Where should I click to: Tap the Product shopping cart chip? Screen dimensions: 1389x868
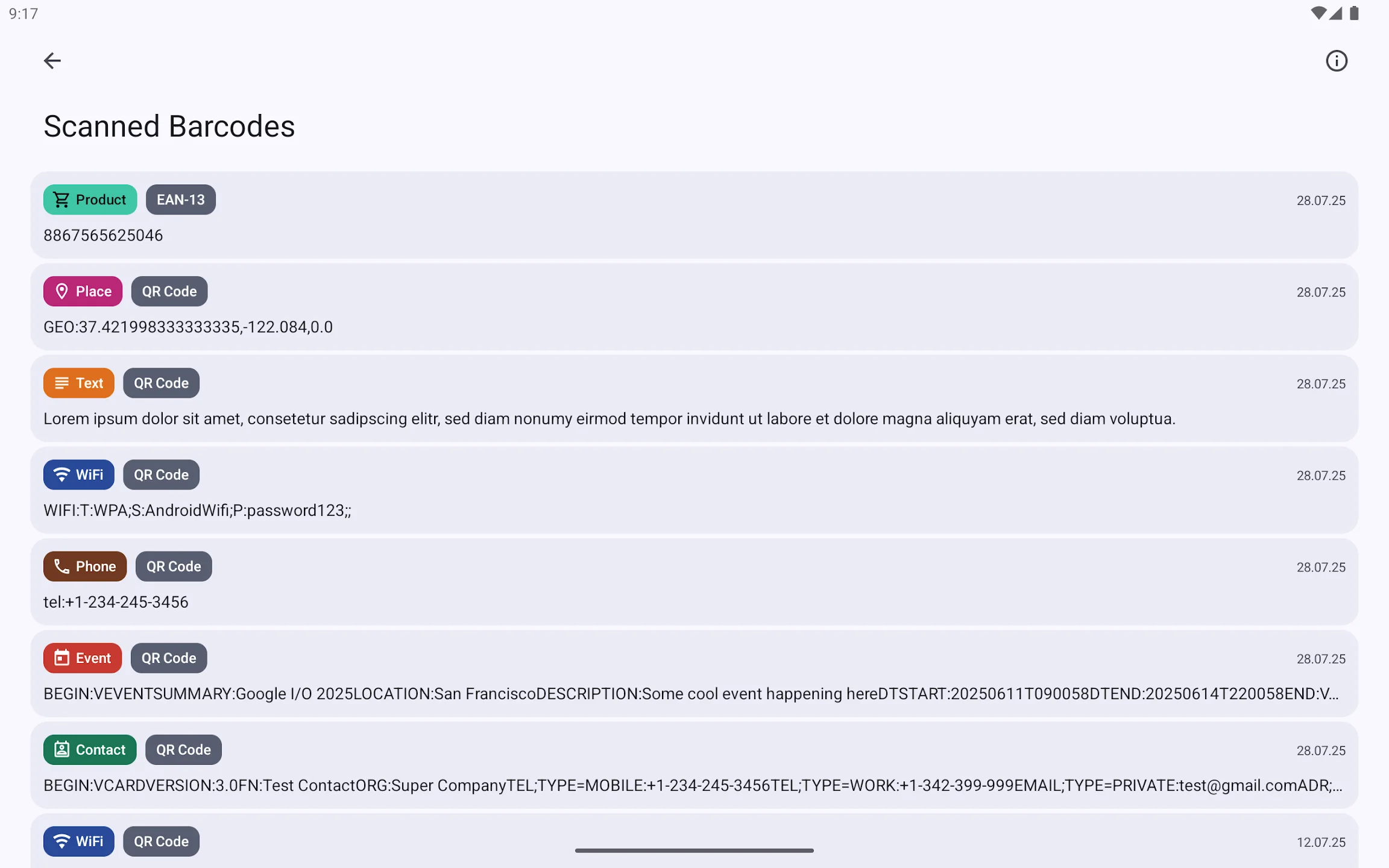click(x=90, y=200)
